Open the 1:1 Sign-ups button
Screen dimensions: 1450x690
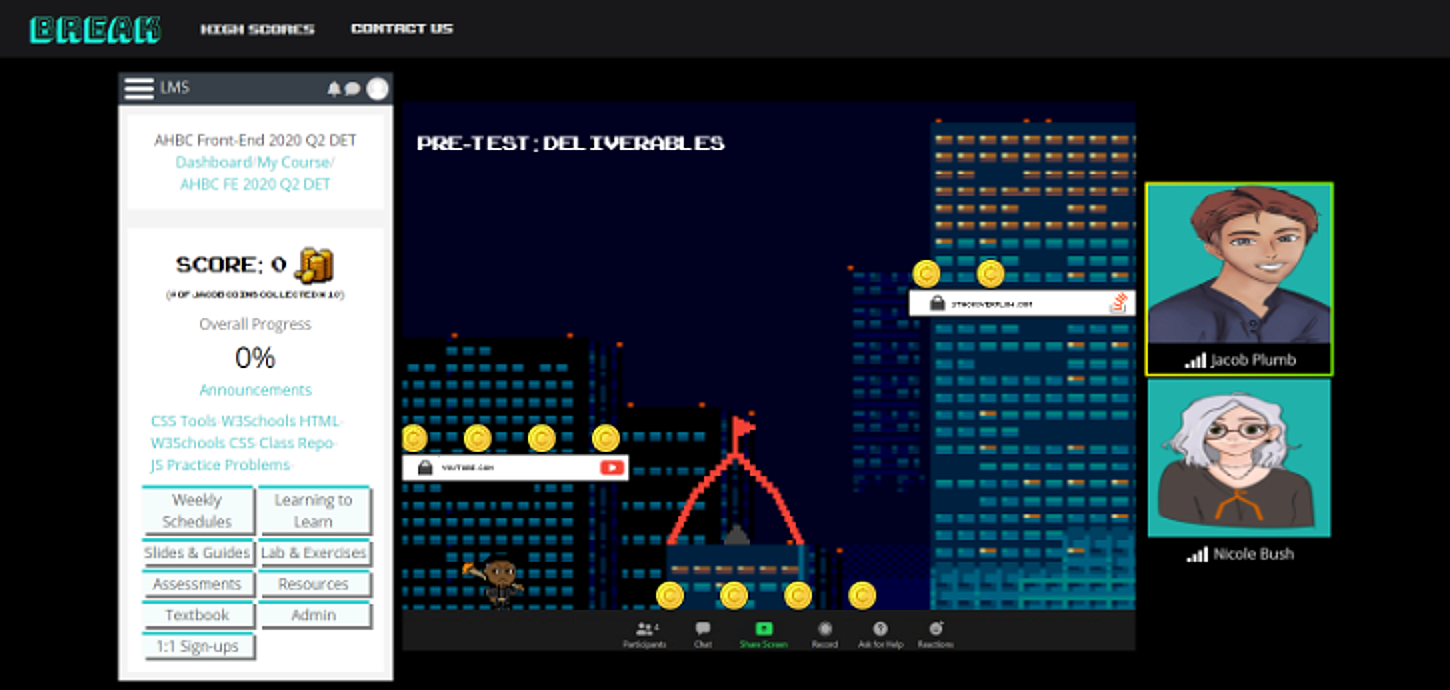point(197,646)
